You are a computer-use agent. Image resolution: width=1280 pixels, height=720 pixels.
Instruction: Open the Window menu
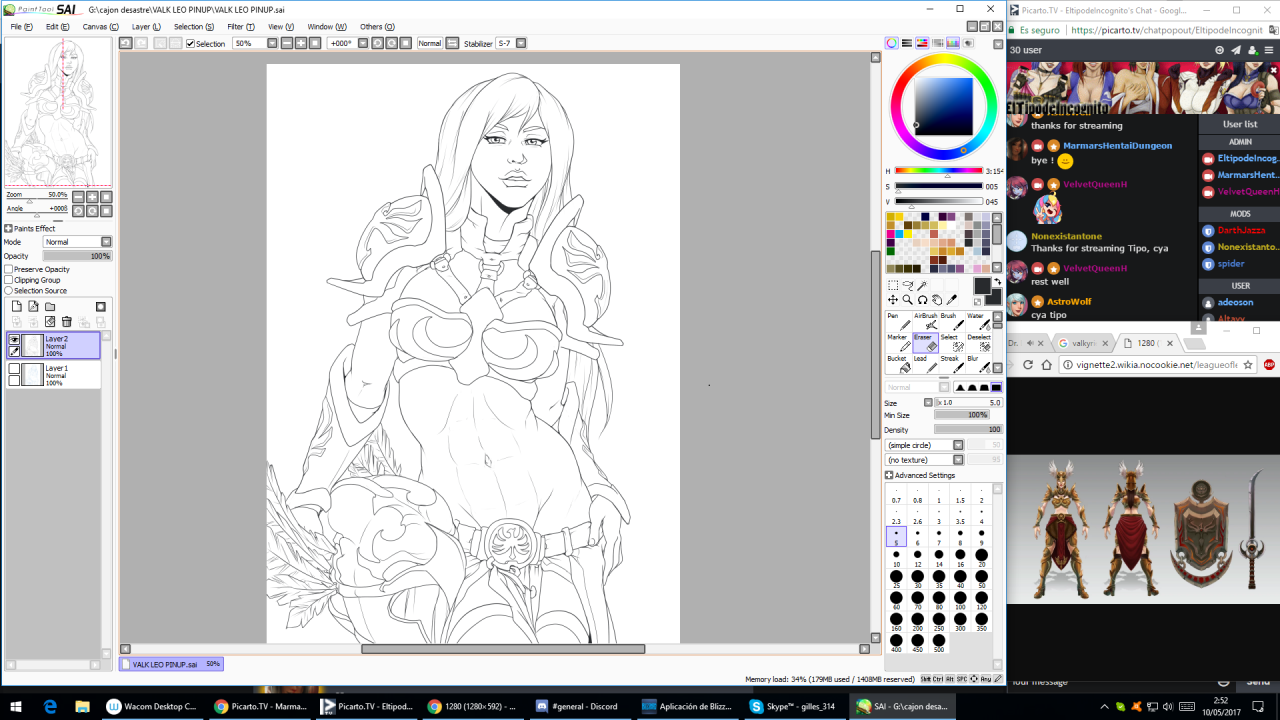pyautogui.click(x=327, y=27)
